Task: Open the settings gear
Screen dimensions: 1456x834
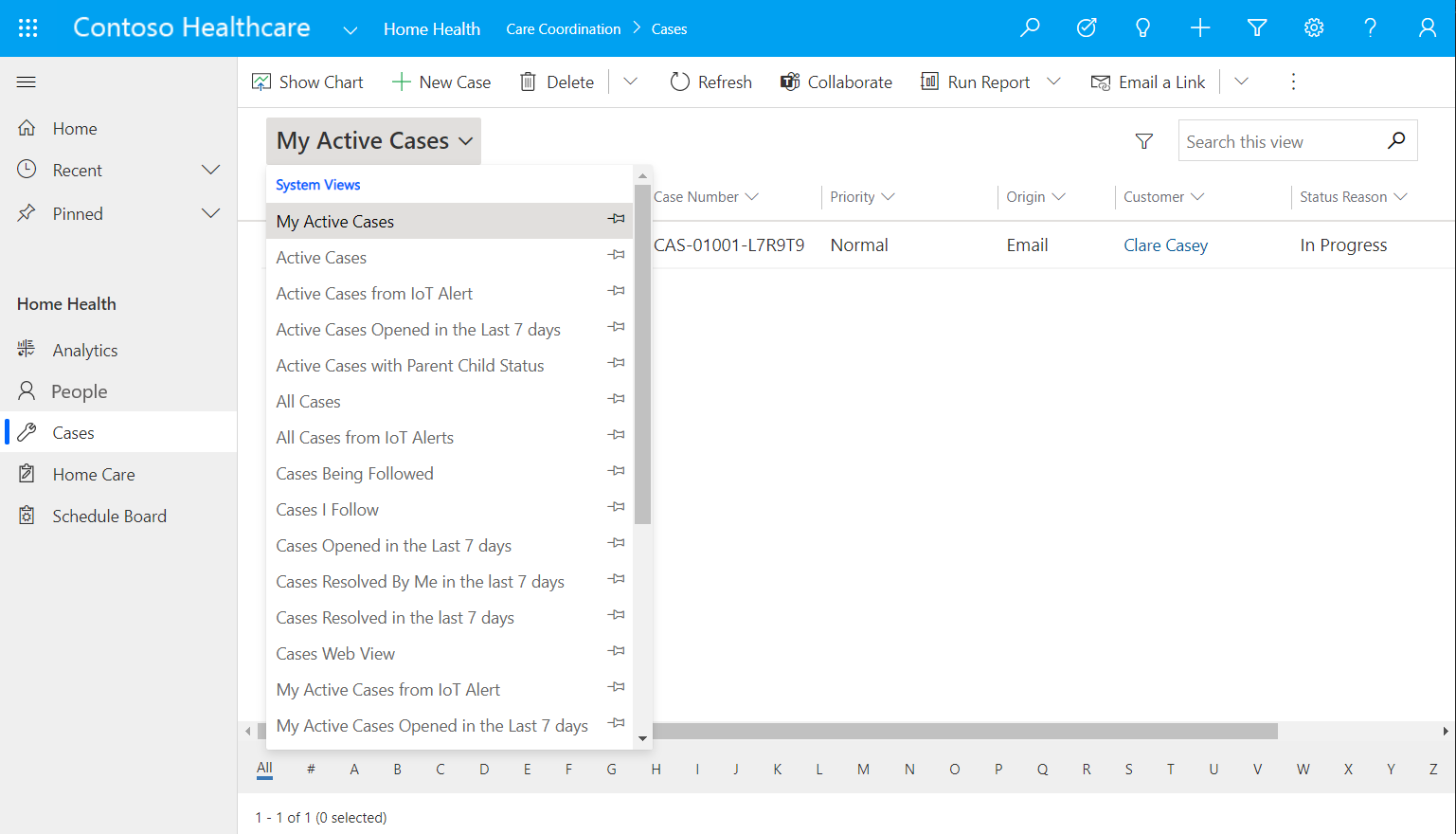Action: click(1314, 28)
